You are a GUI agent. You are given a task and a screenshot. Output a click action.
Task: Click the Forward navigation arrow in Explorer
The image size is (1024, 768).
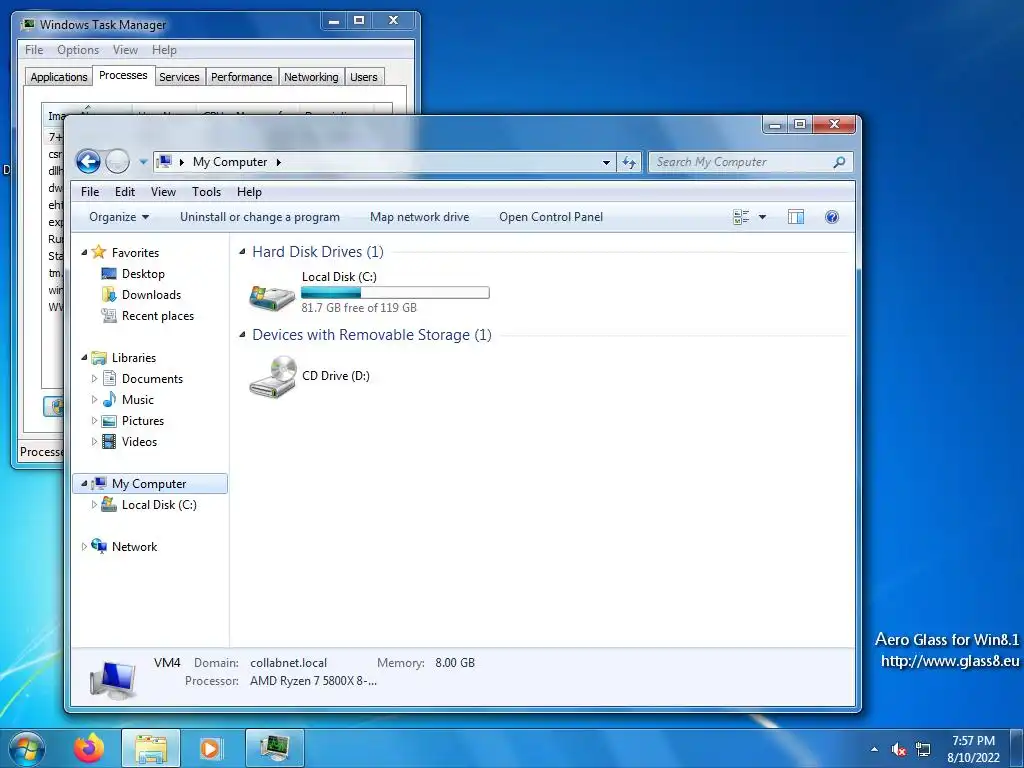tap(118, 161)
